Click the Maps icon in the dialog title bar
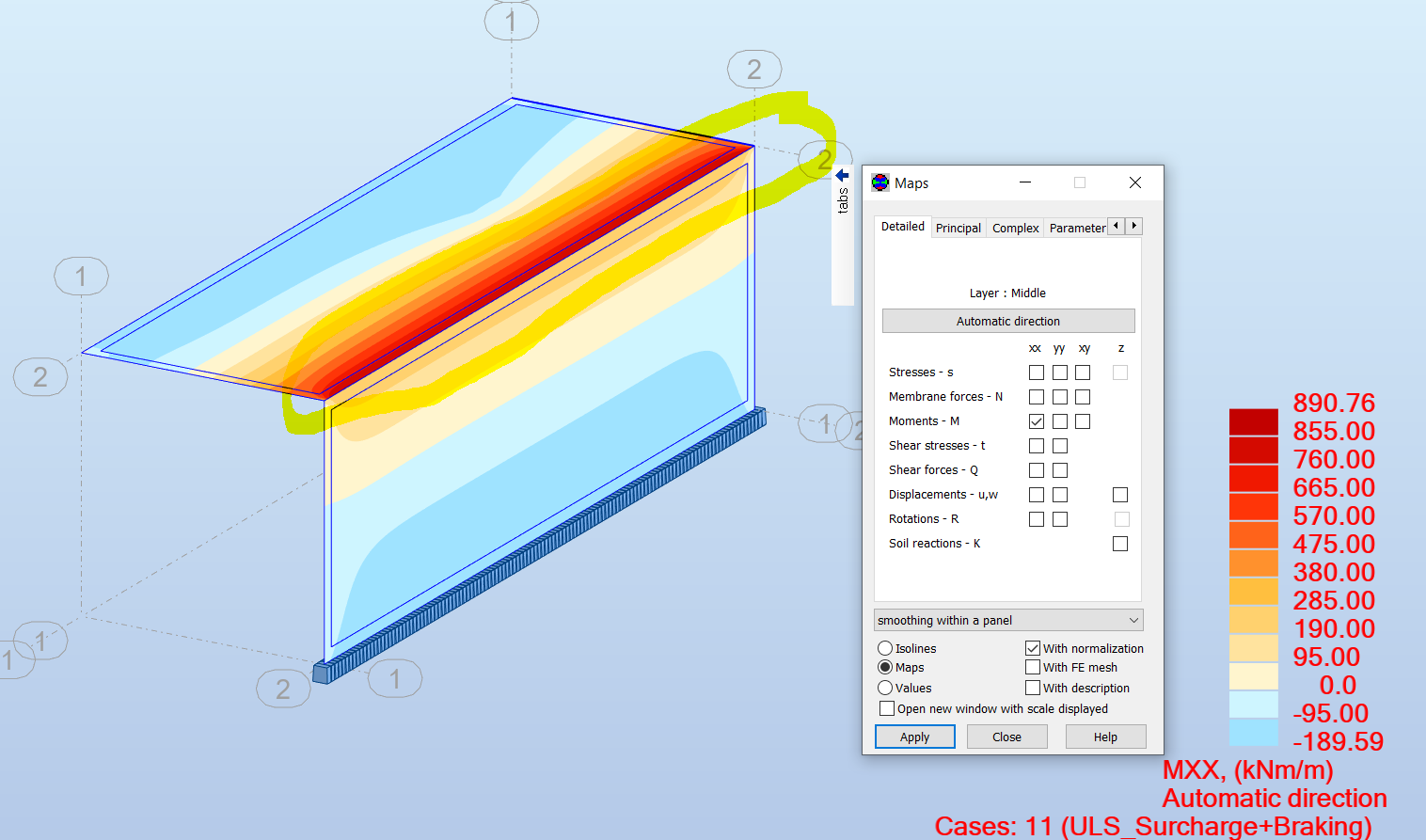This screenshot has height=840, width=1426. 880,182
